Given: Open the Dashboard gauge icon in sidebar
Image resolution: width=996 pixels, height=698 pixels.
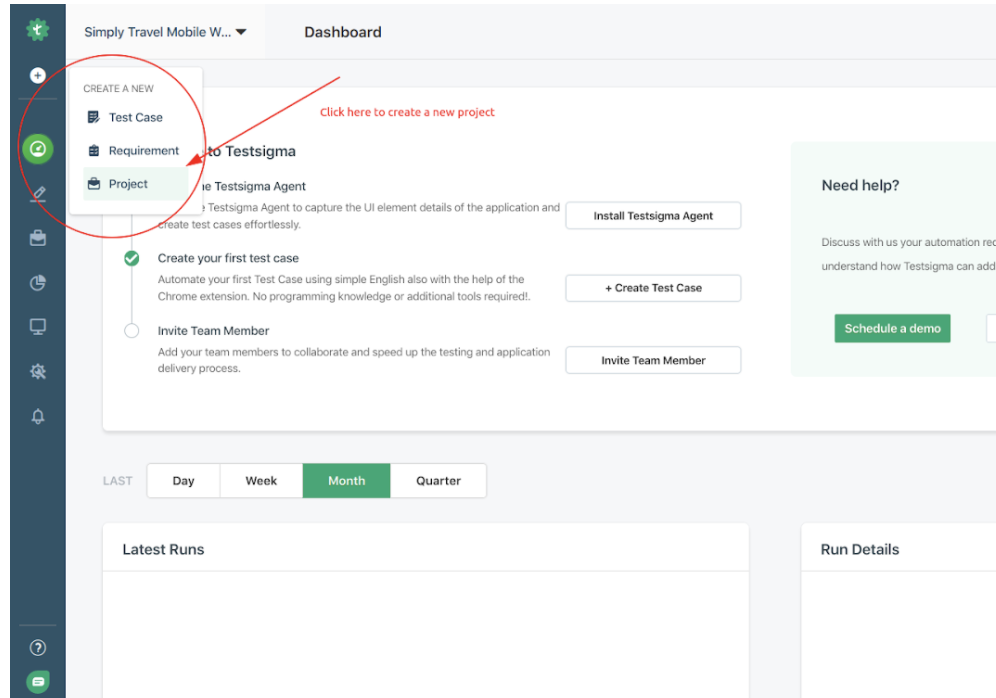Looking at the screenshot, I should click(x=38, y=149).
